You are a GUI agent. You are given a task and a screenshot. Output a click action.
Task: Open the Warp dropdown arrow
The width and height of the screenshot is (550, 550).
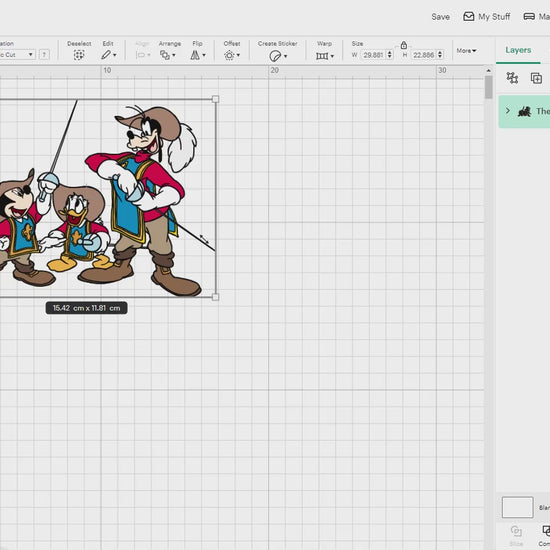click(x=332, y=56)
